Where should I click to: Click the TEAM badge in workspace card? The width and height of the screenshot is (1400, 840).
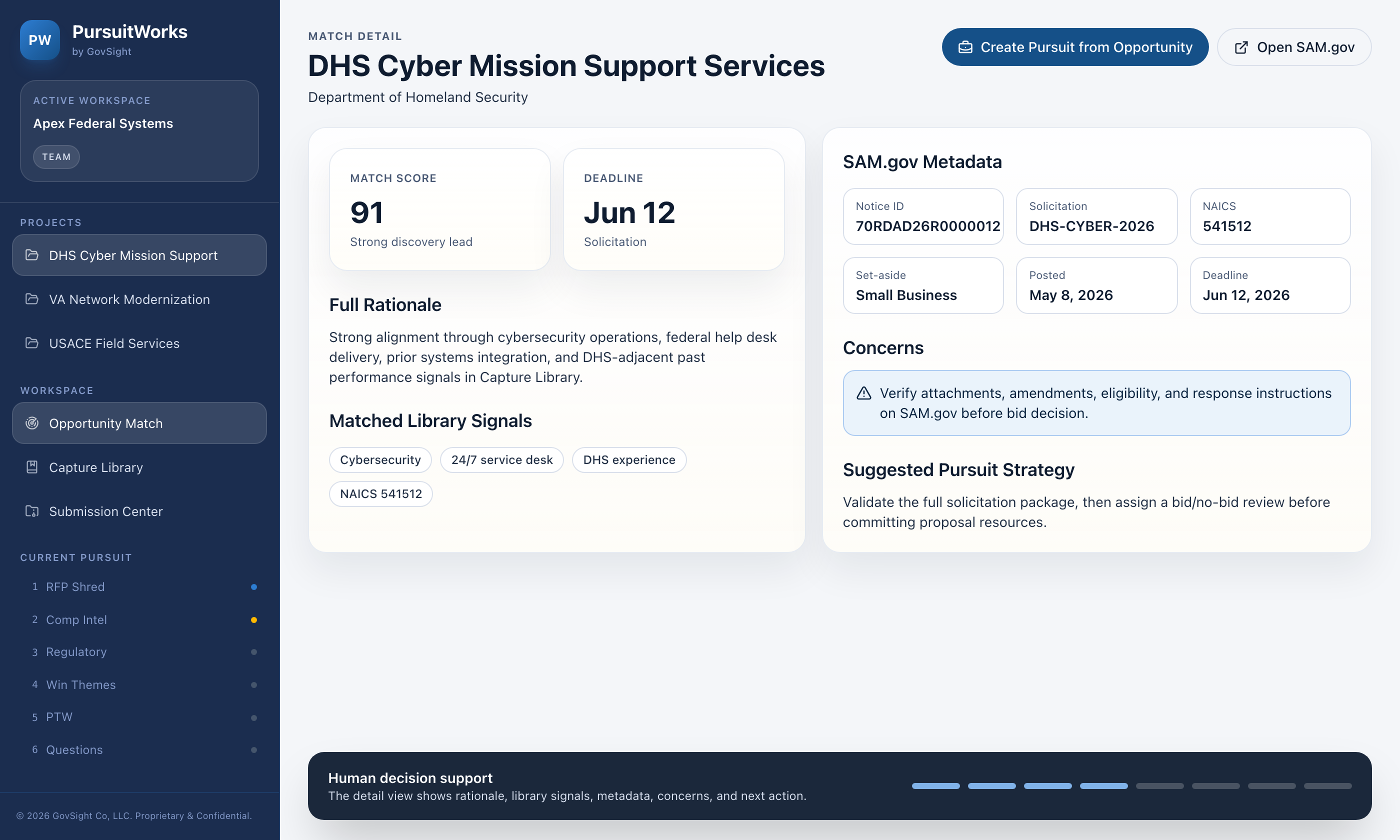(56, 157)
